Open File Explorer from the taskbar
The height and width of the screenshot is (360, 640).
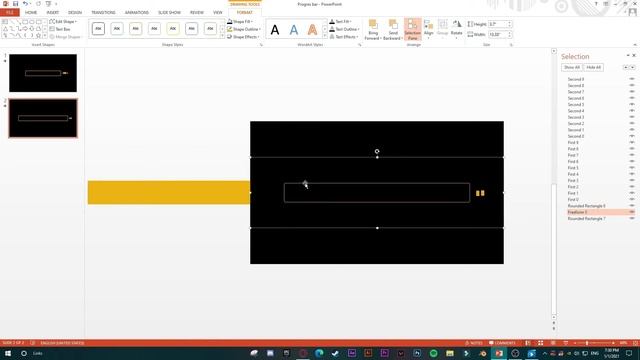coord(450,353)
